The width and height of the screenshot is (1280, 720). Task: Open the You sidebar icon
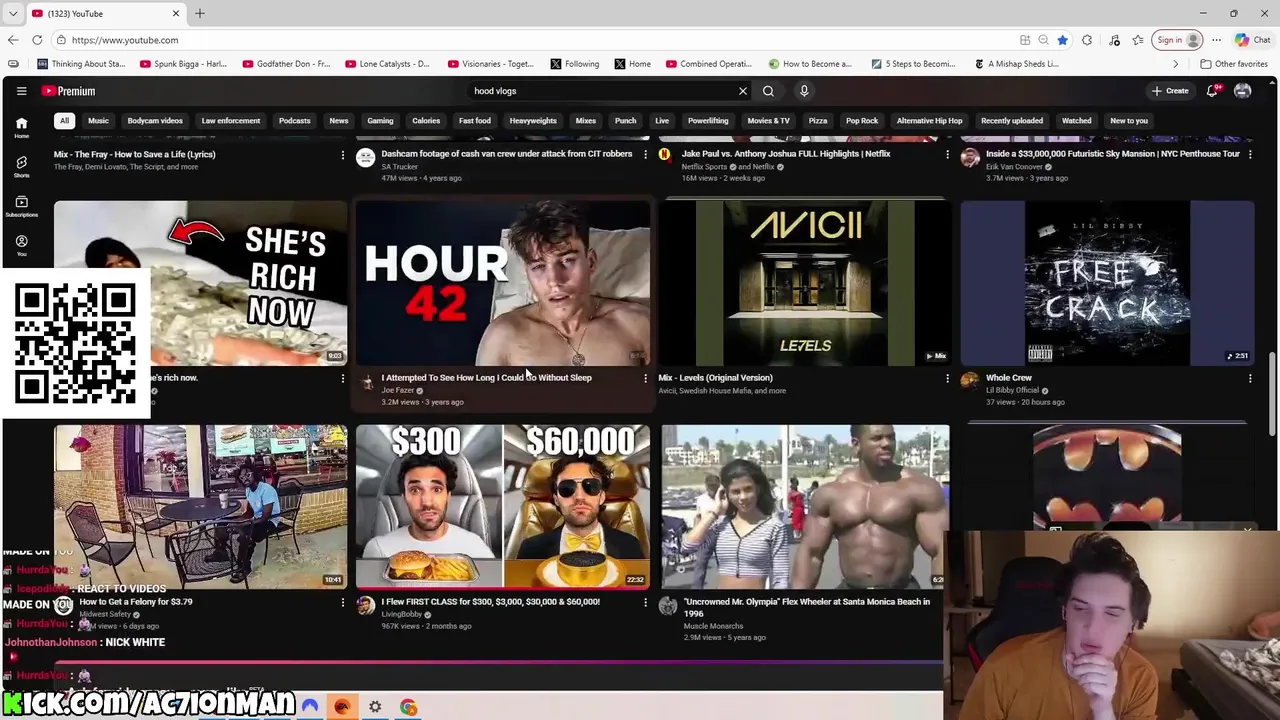(21, 245)
